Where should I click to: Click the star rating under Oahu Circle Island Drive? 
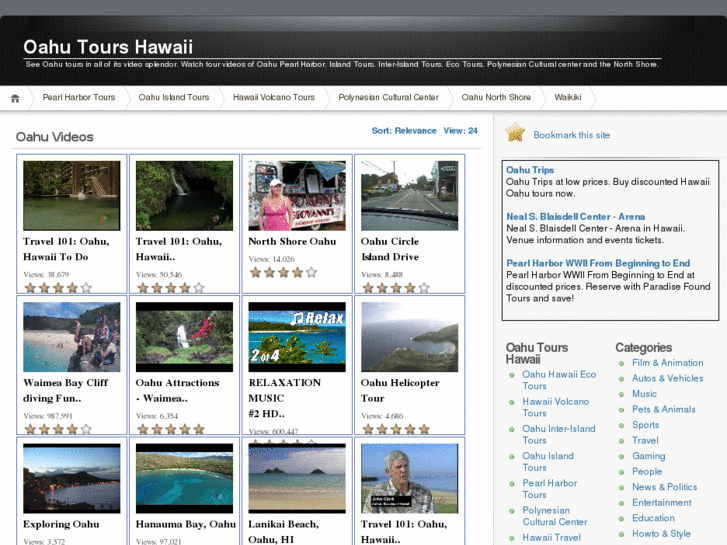point(396,288)
